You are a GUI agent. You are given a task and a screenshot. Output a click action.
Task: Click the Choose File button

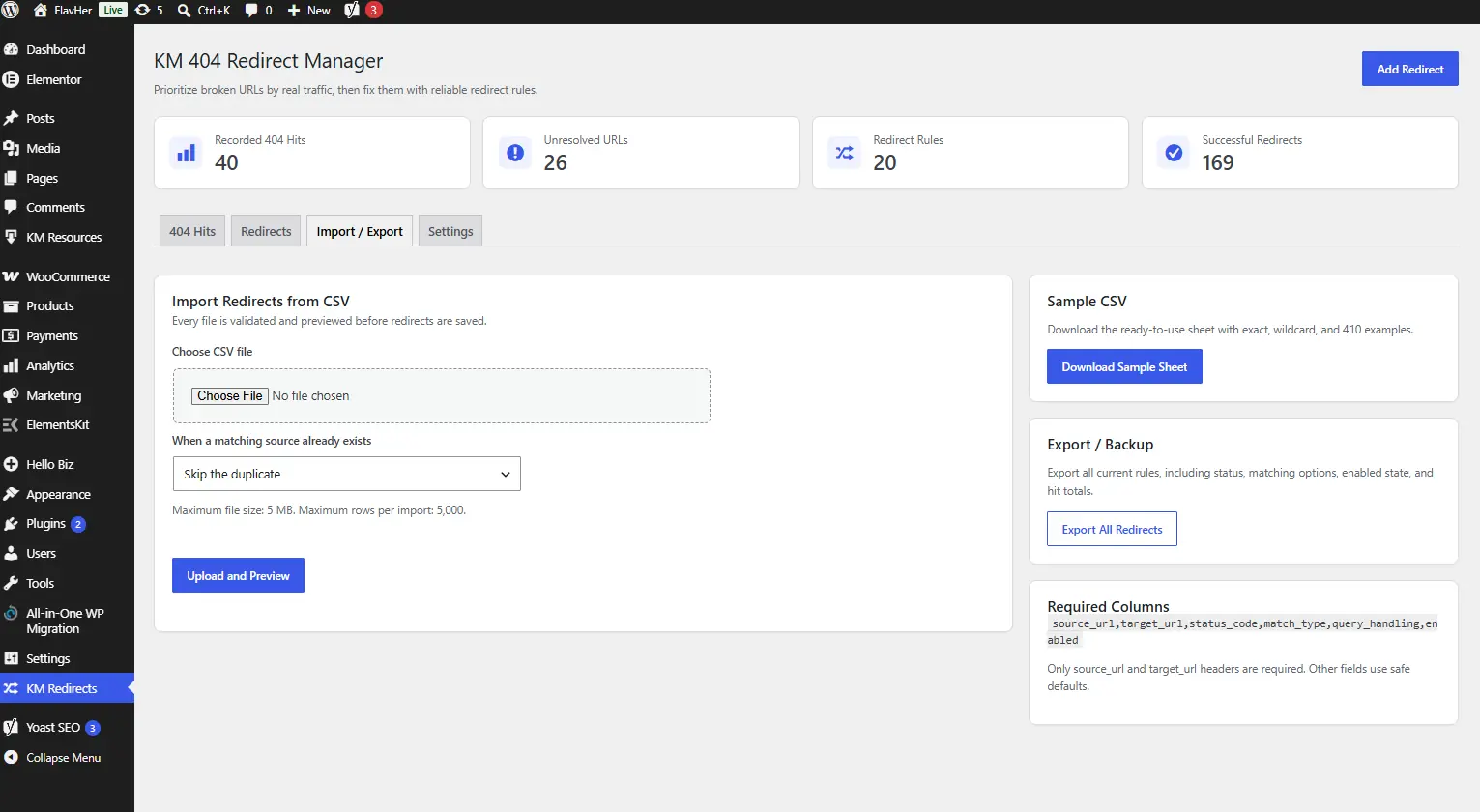coord(230,395)
